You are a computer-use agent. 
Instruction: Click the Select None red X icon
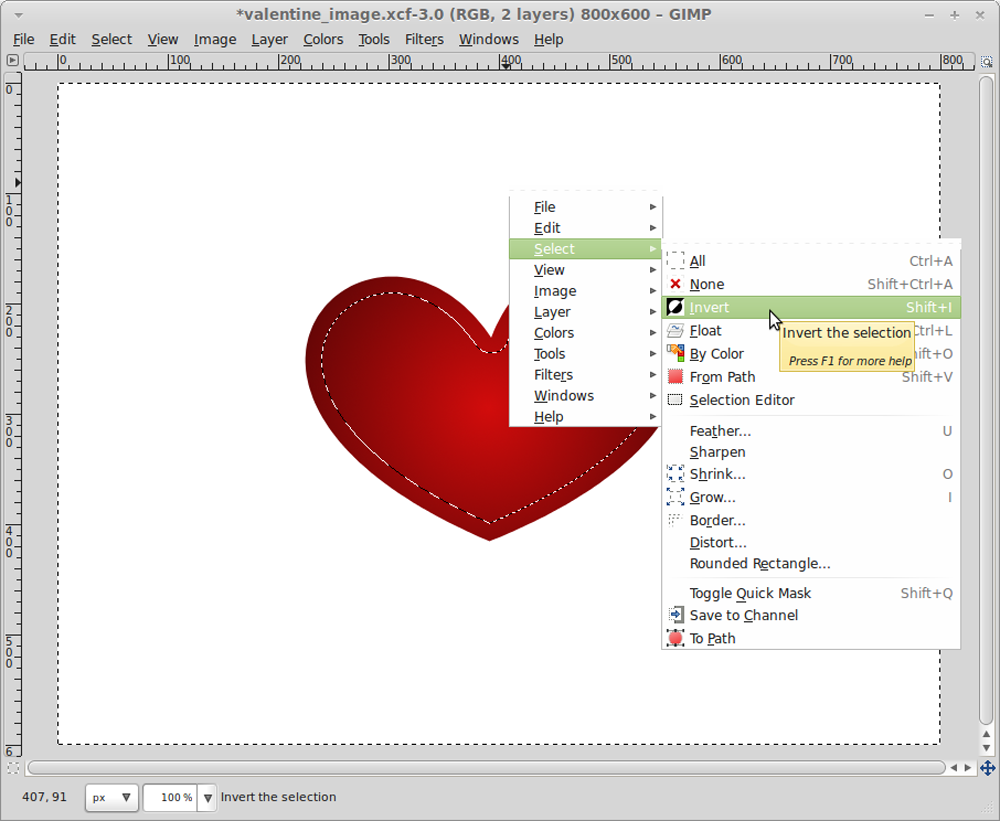pos(675,284)
